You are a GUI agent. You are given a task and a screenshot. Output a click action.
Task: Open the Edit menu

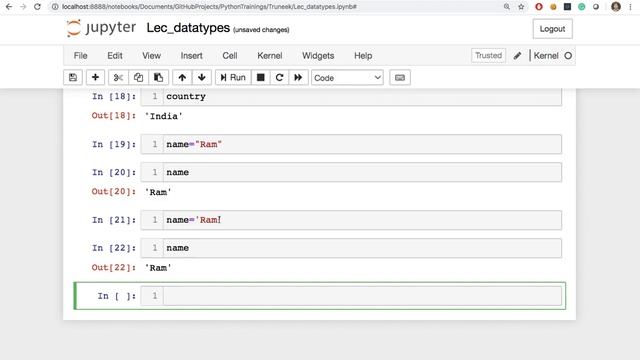point(115,56)
